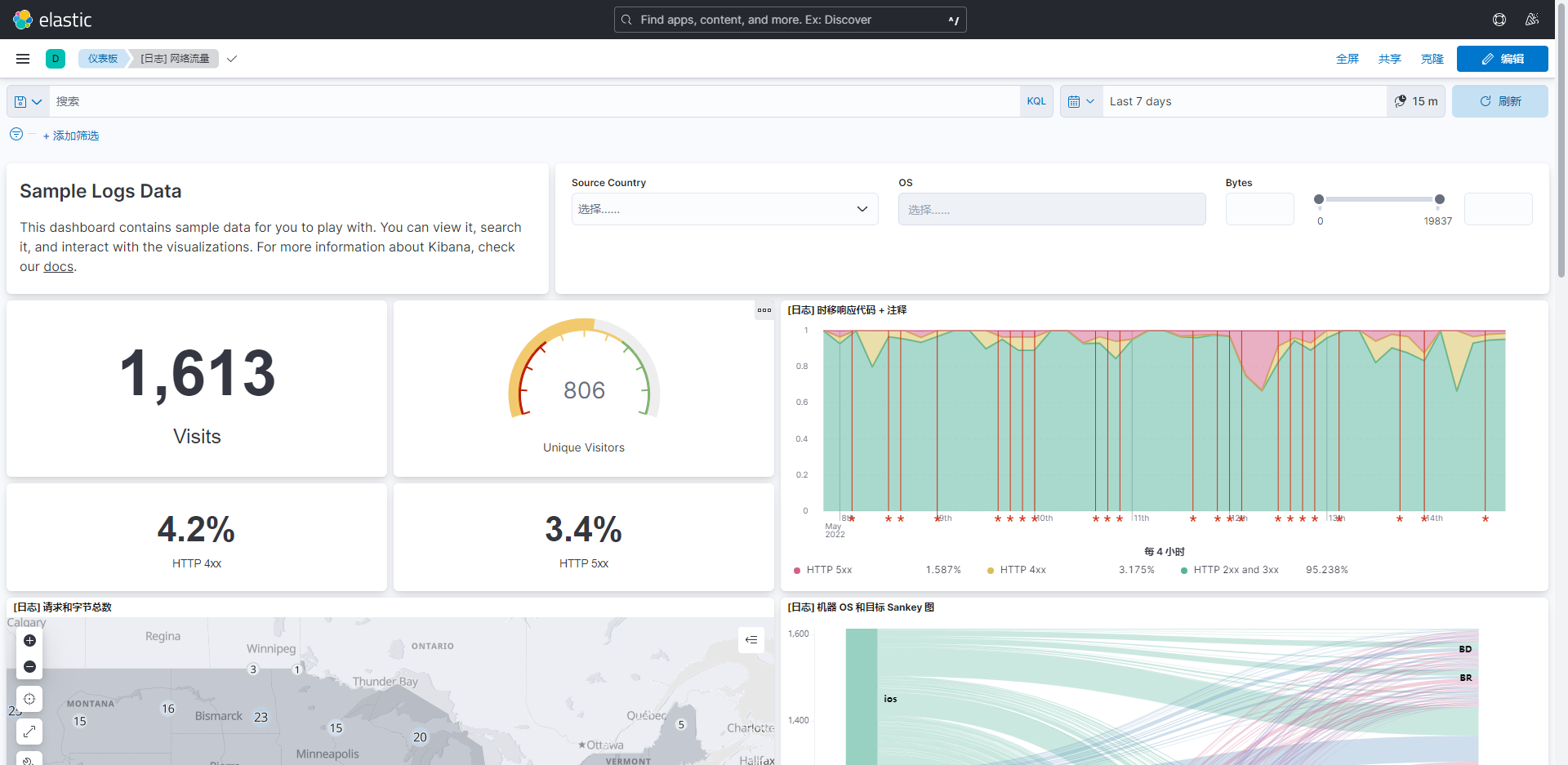Open the help menu icon

click(x=1499, y=20)
